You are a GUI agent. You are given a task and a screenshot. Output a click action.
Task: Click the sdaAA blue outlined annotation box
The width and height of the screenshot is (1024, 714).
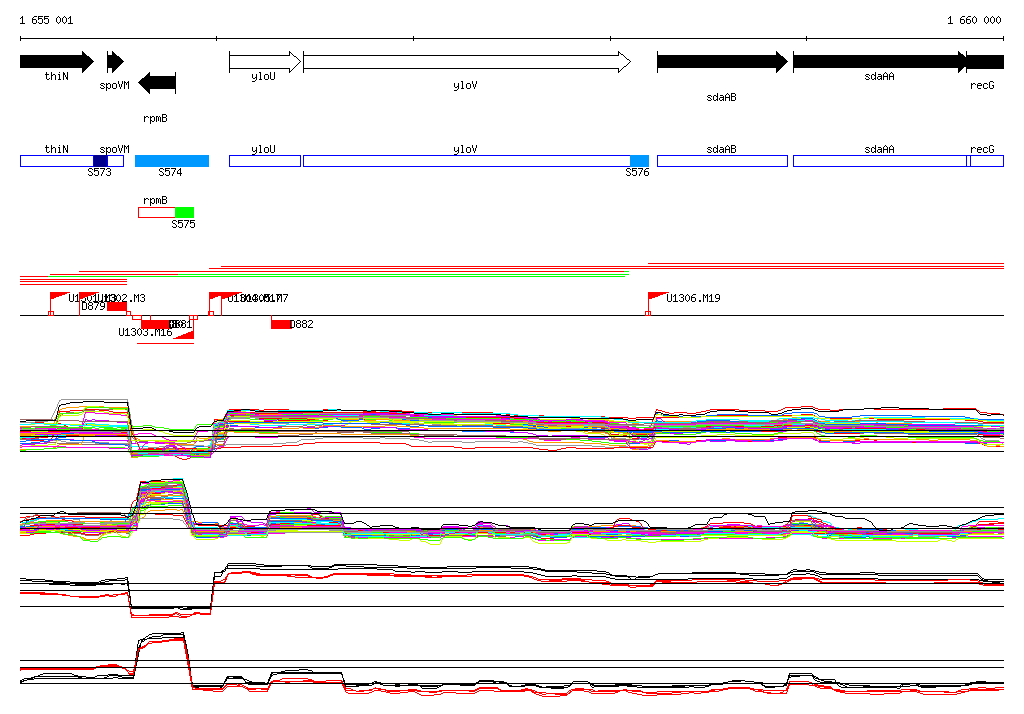pos(879,161)
